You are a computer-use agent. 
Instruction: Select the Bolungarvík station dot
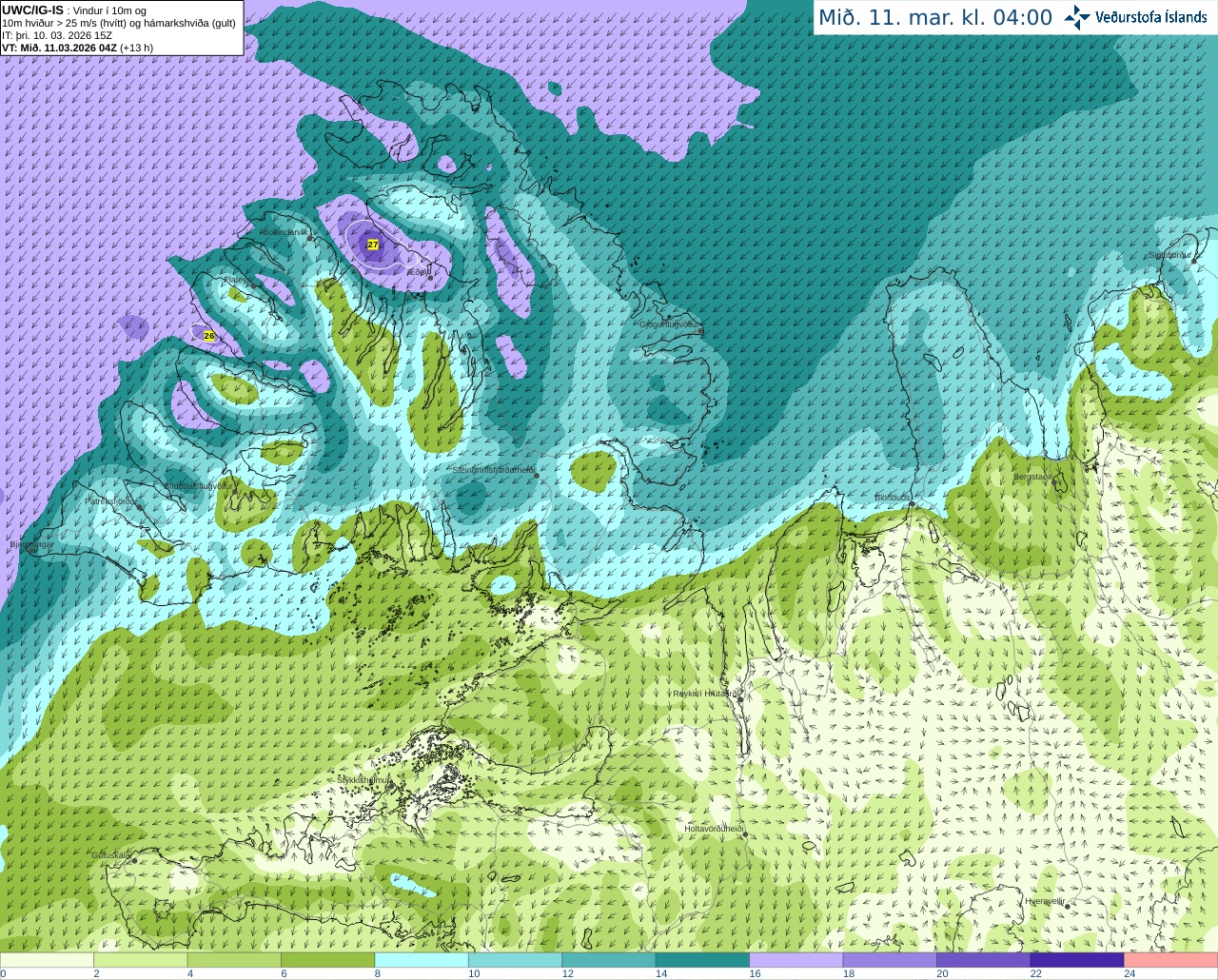[311, 239]
